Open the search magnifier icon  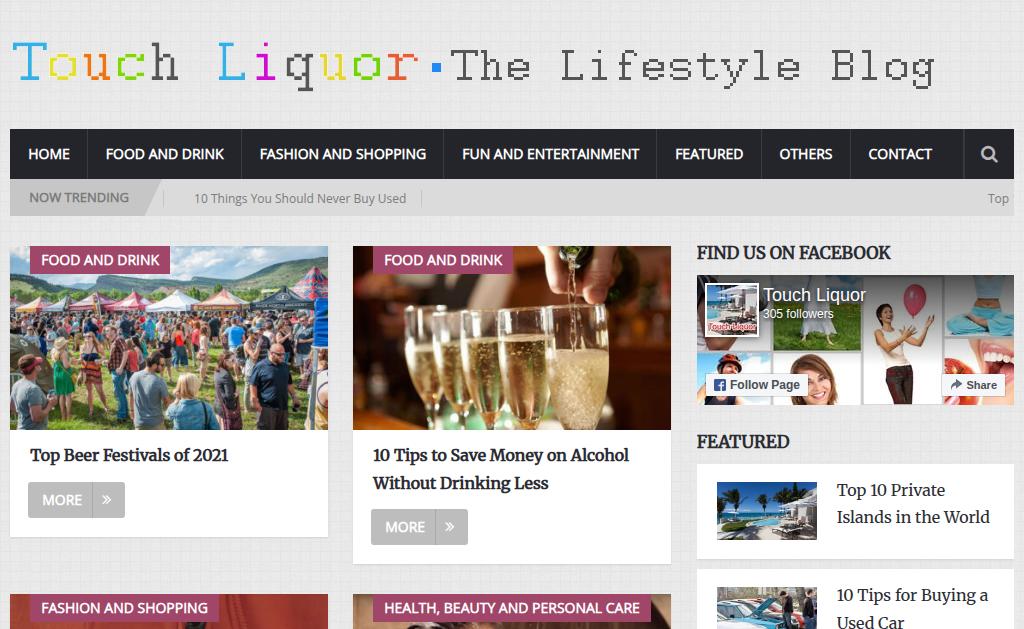click(989, 154)
